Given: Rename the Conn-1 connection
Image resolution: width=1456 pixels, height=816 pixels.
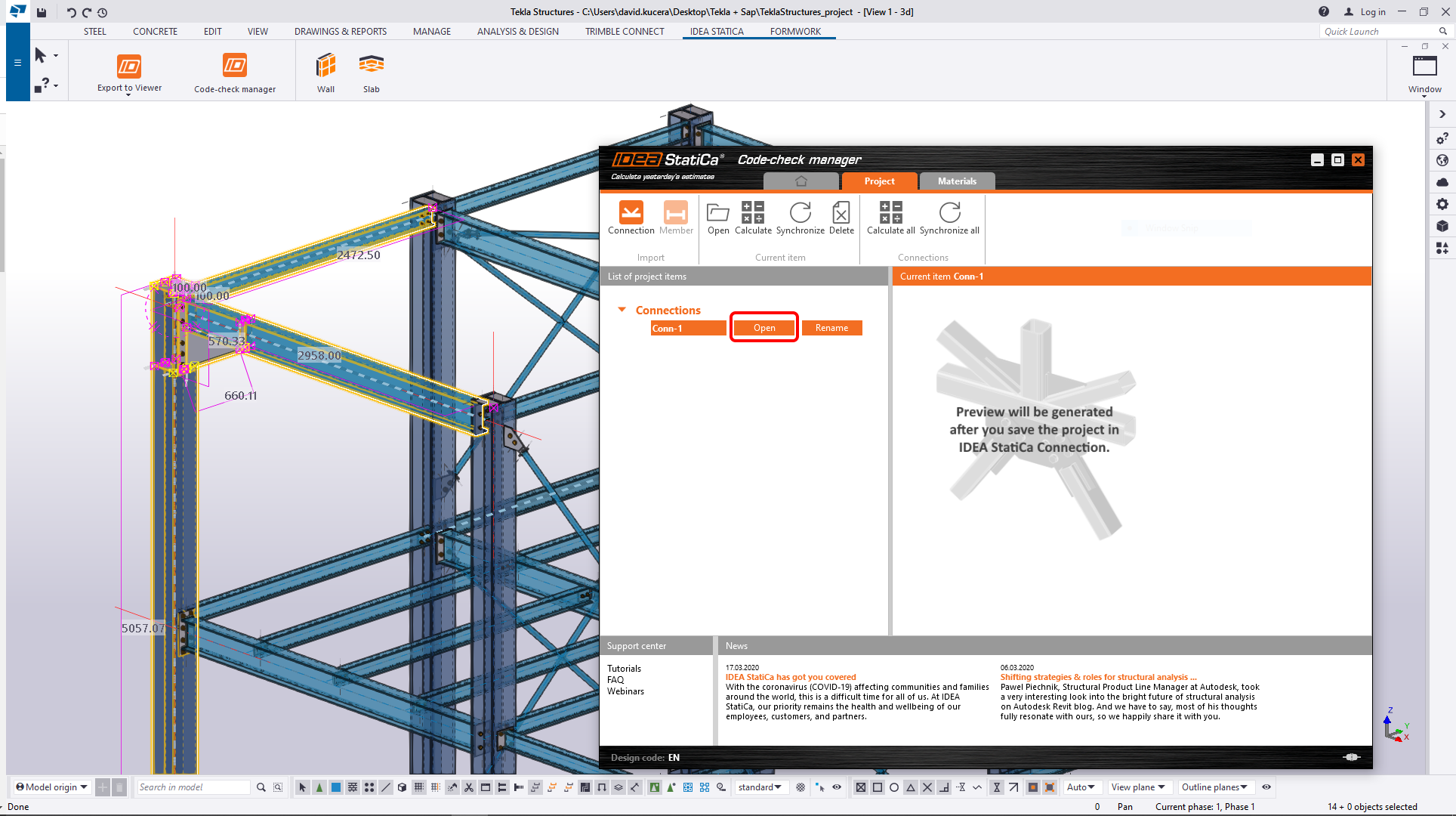Looking at the screenshot, I should point(831,328).
